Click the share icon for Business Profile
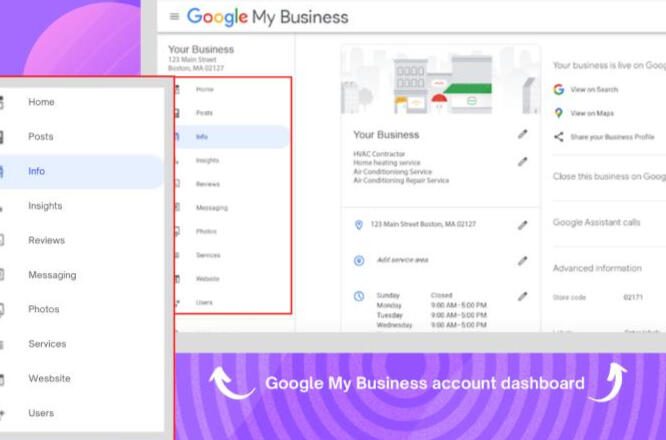The height and width of the screenshot is (440, 666). tap(559, 137)
